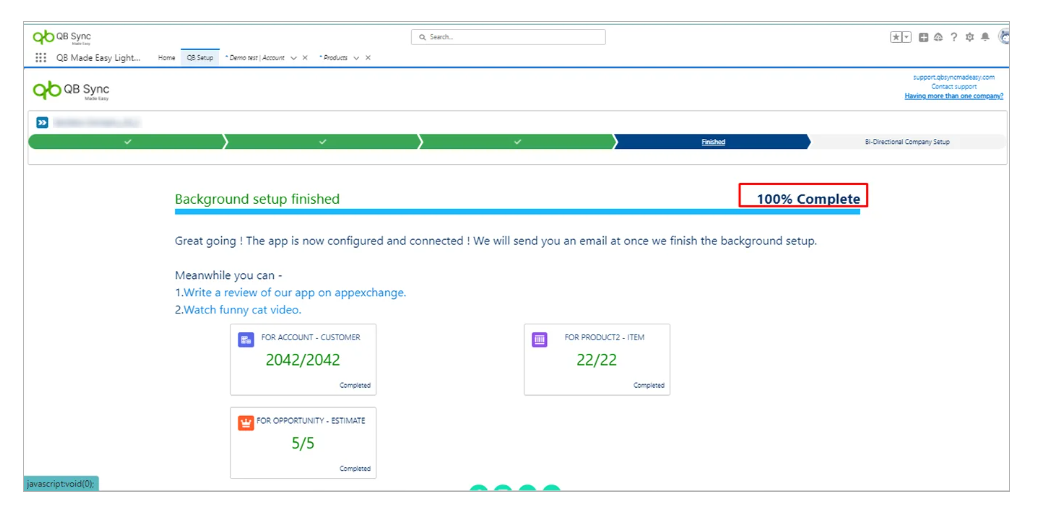Click the Bi-Directional Company Setup step
1044x510 pixels.
(906, 142)
